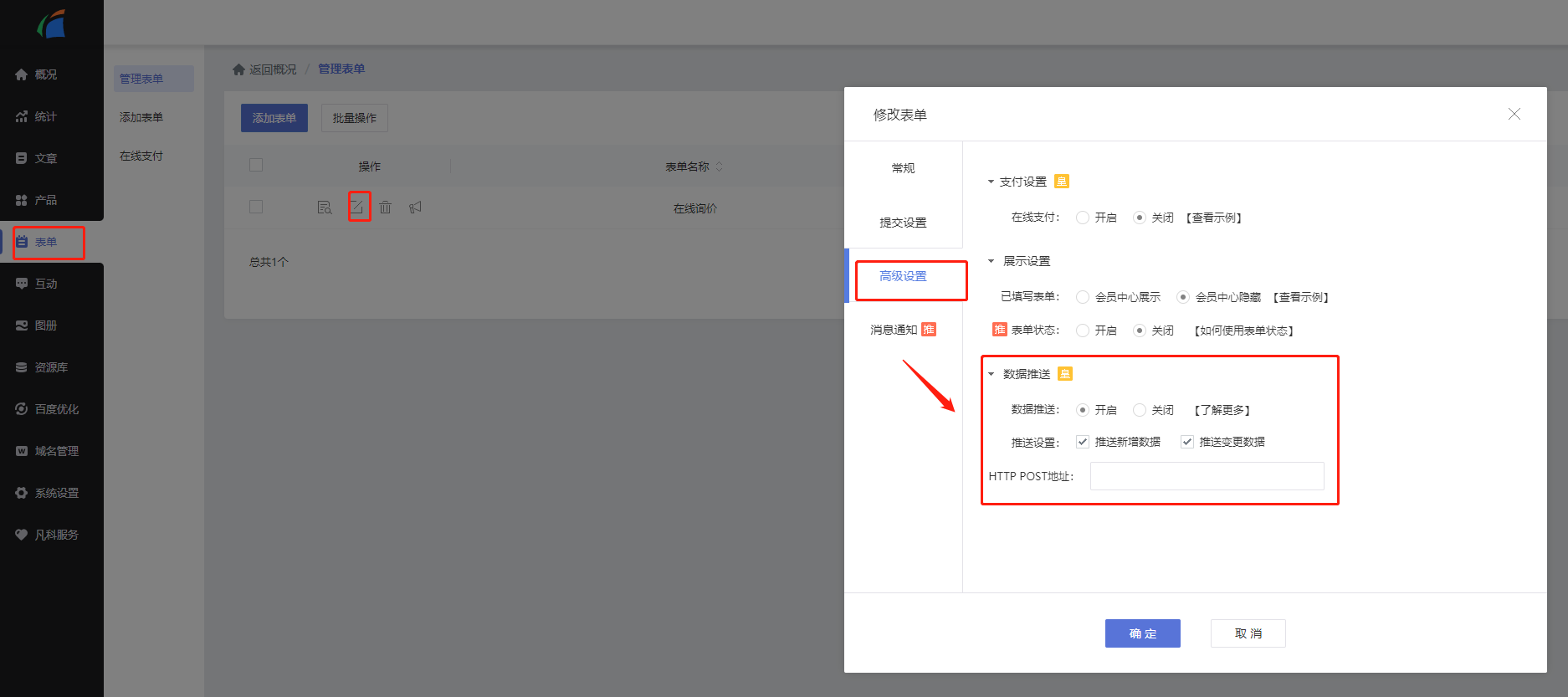Open the 资源库 resource library icon
The width and height of the screenshot is (1568, 697).
click(x=22, y=367)
